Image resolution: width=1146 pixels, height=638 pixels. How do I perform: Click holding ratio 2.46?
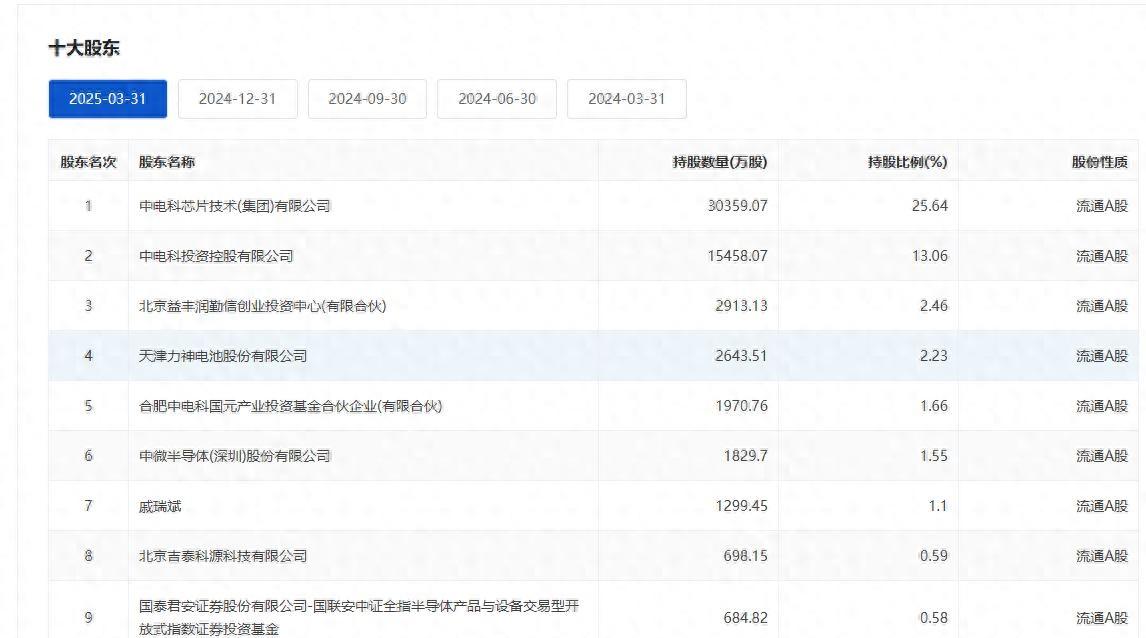(x=933, y=306)
